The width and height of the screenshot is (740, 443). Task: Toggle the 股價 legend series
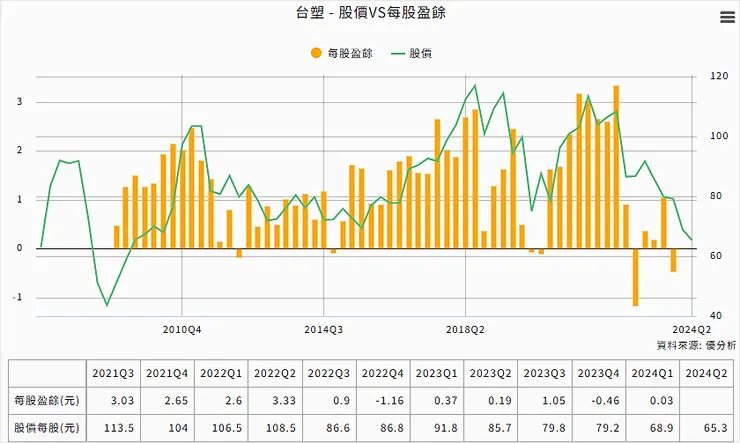tap(412, 53)
